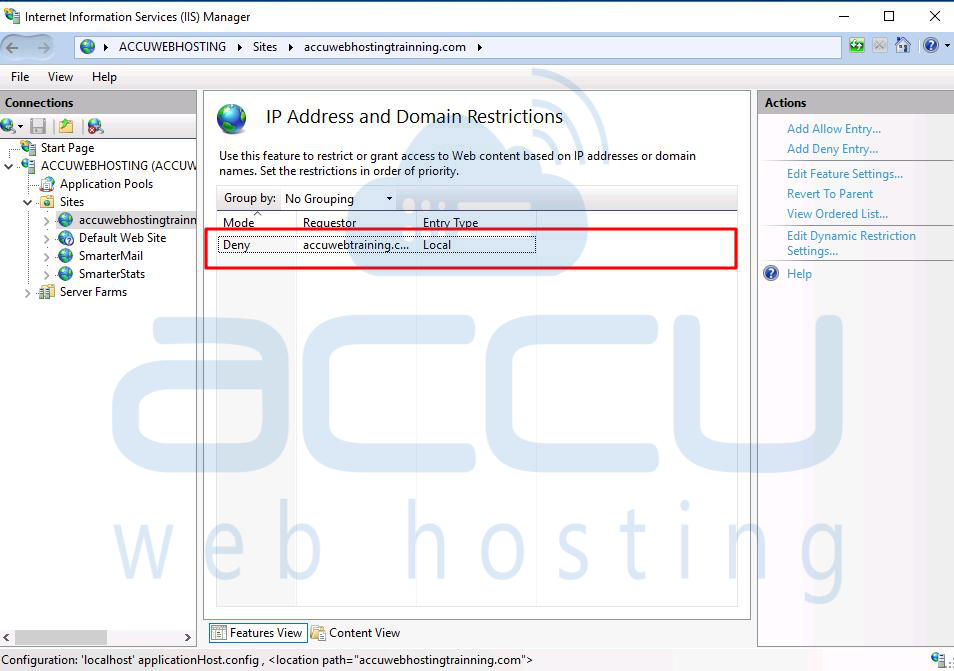The image size is (954, 671).
Task: Select the Deny entry row
Action: pos(377,245)
